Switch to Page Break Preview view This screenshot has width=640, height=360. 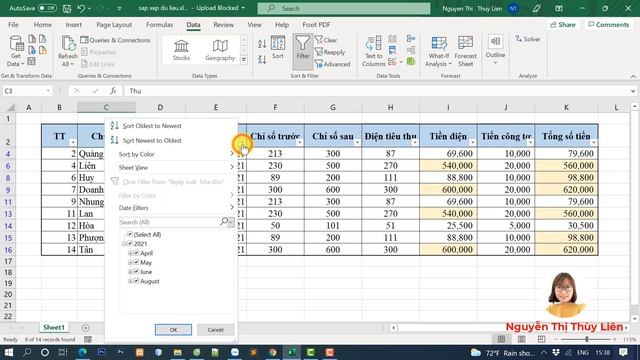(541, 339)
